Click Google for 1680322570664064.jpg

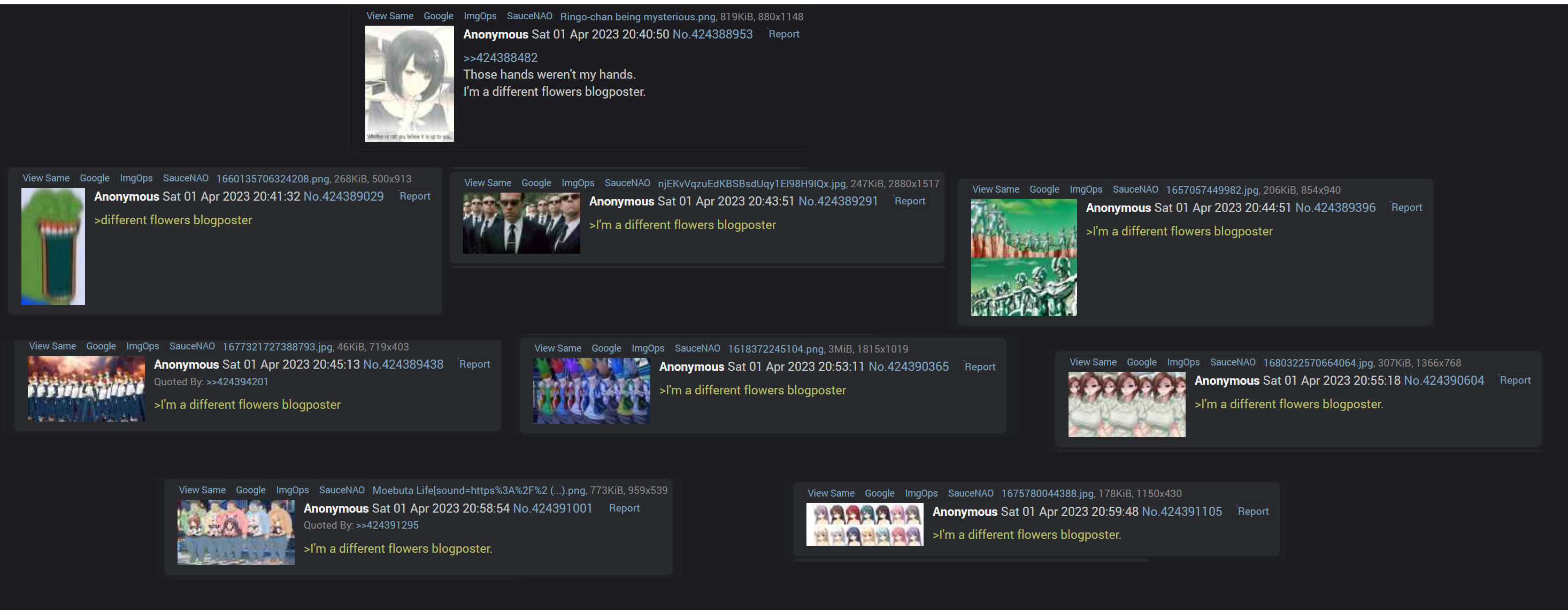[x=1141, y=362]
